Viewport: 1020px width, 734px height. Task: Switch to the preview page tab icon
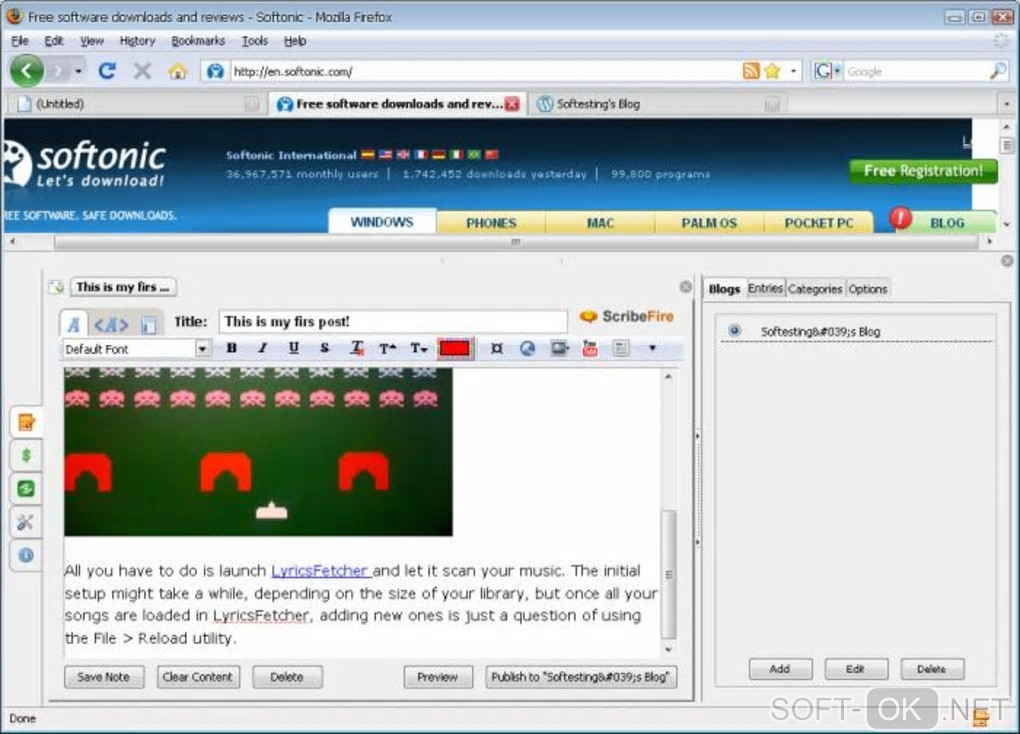click(148, 324)
